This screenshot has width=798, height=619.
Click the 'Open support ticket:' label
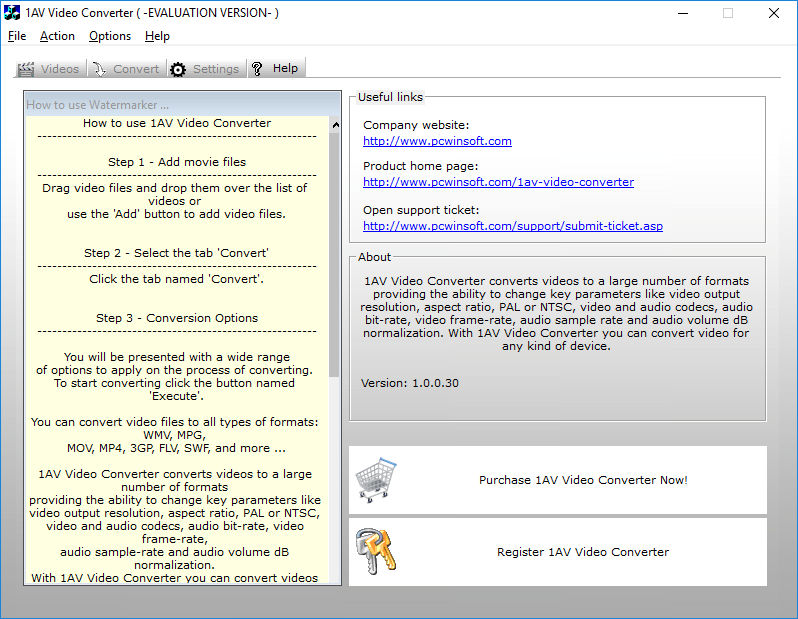point(421,210)
